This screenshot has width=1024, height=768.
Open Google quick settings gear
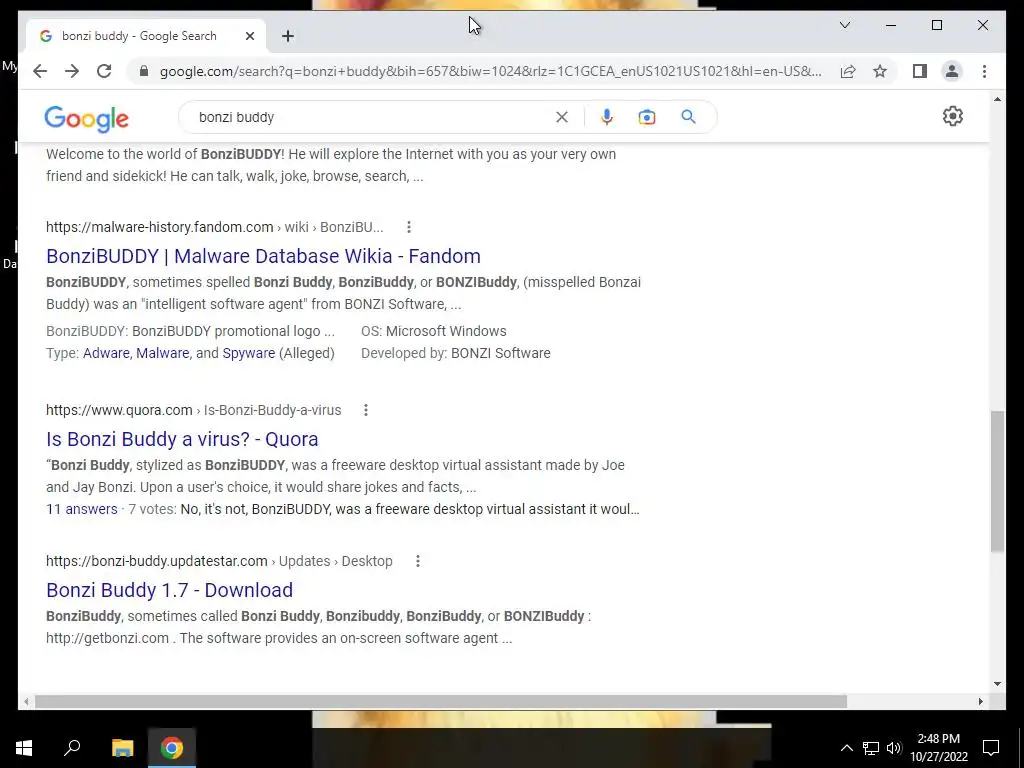[953, 116]
